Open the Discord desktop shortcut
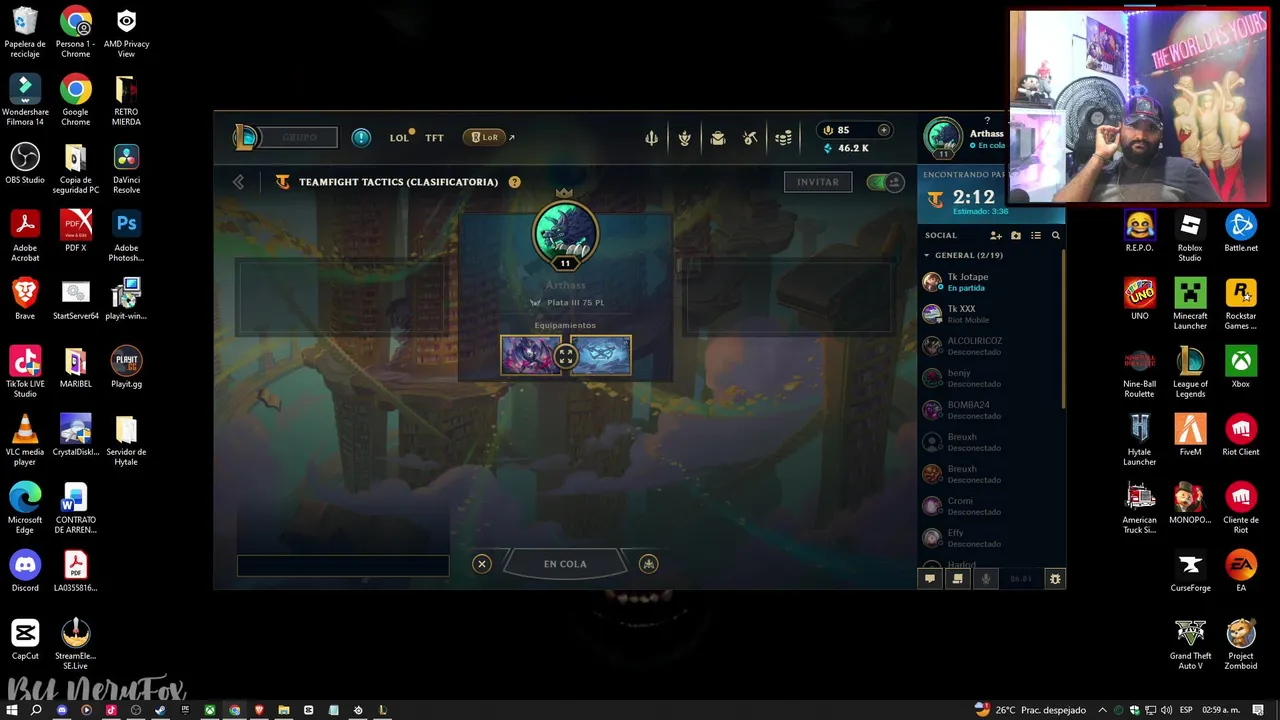 25,572
